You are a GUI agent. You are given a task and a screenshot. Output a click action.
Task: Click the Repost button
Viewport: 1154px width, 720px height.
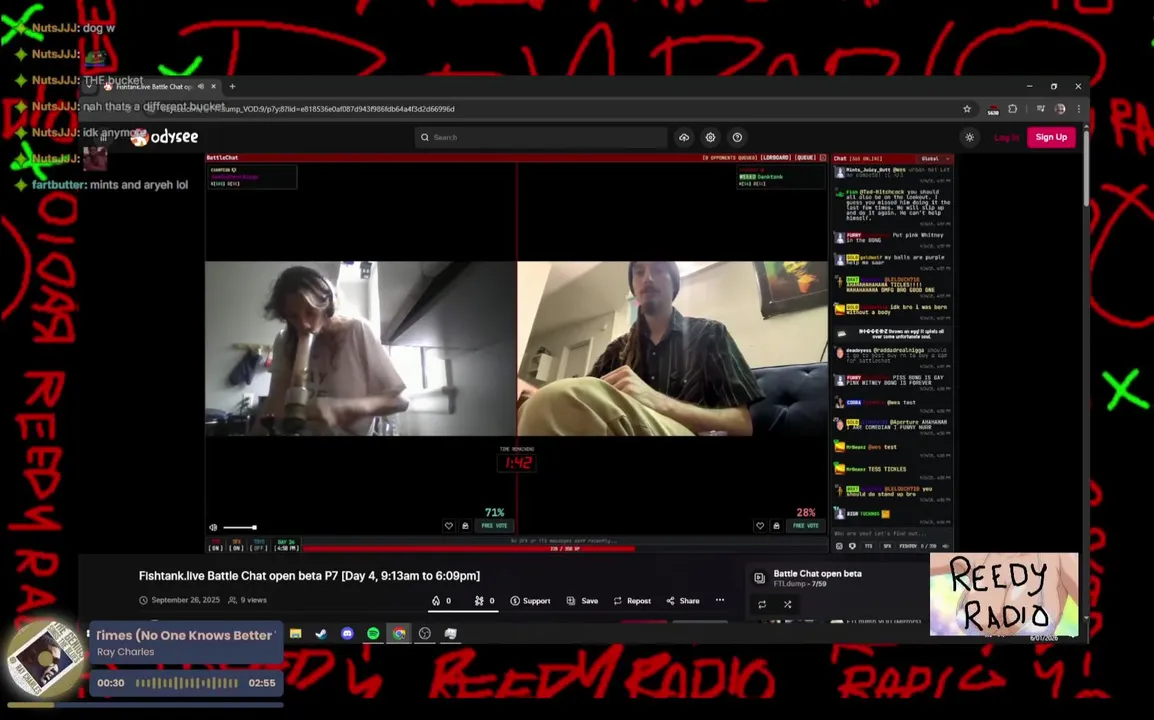[632, 601]
